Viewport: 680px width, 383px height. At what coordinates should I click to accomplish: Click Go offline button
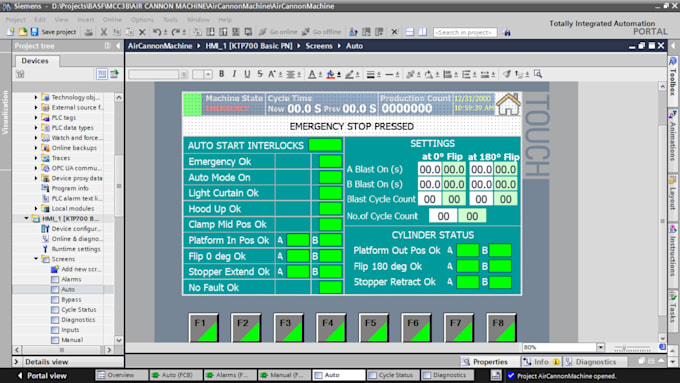point(321,32)
